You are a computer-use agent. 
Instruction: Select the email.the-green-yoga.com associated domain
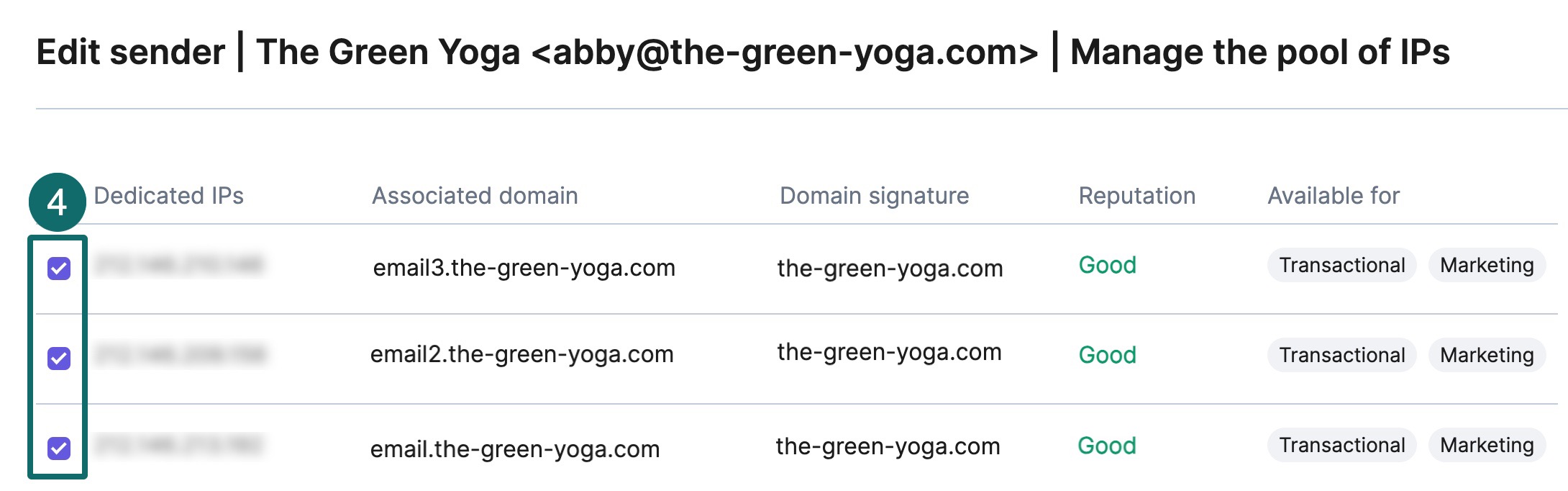coord(514,449)
